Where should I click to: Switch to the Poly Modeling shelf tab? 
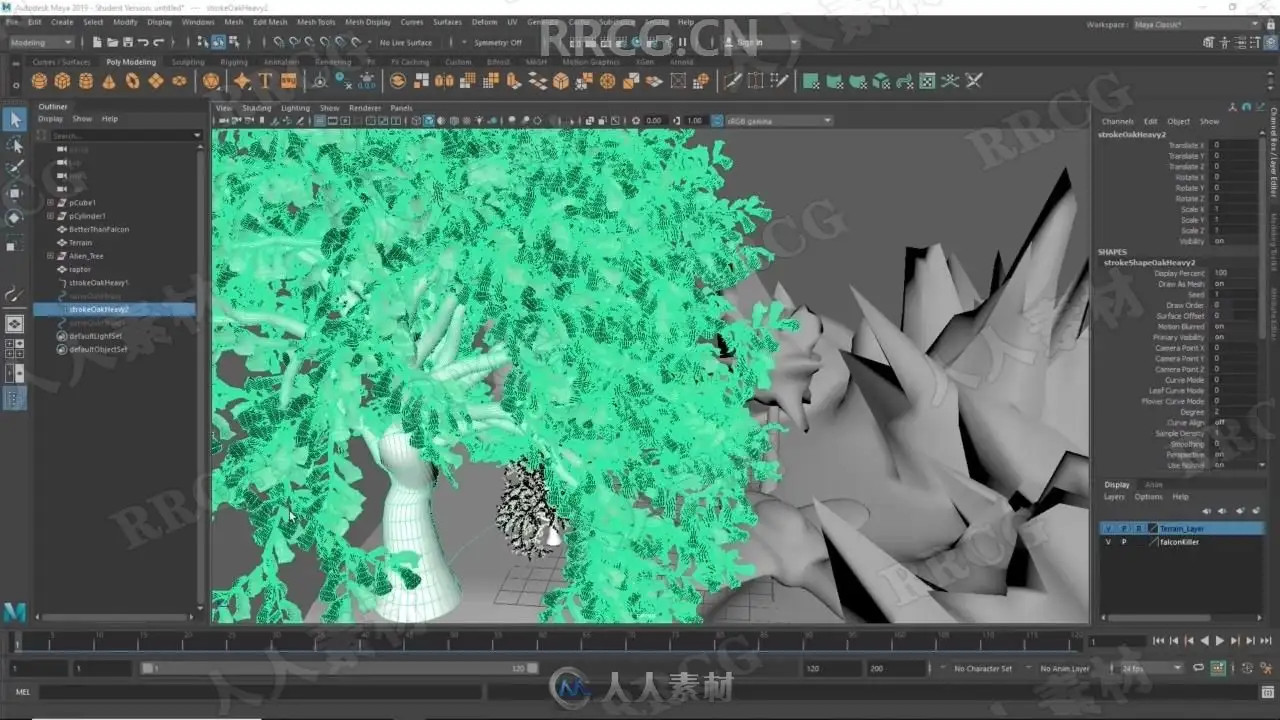tap(131, 62)
